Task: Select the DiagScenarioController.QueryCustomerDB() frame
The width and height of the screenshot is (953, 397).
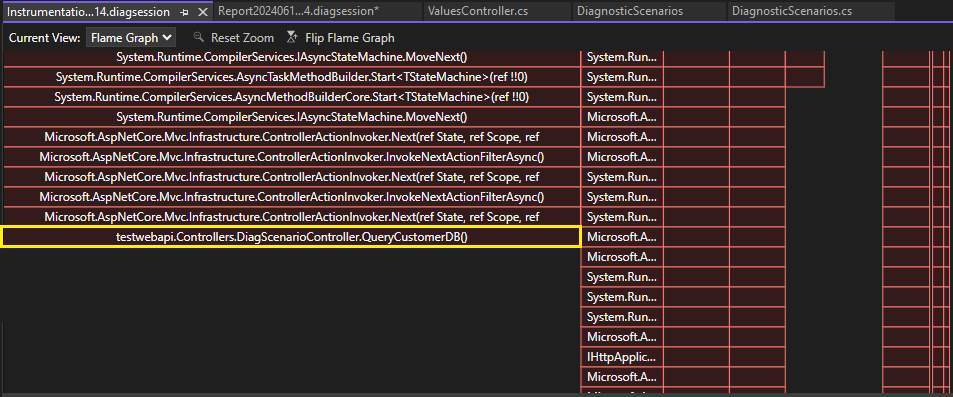Action: click(x=292, y=237)
